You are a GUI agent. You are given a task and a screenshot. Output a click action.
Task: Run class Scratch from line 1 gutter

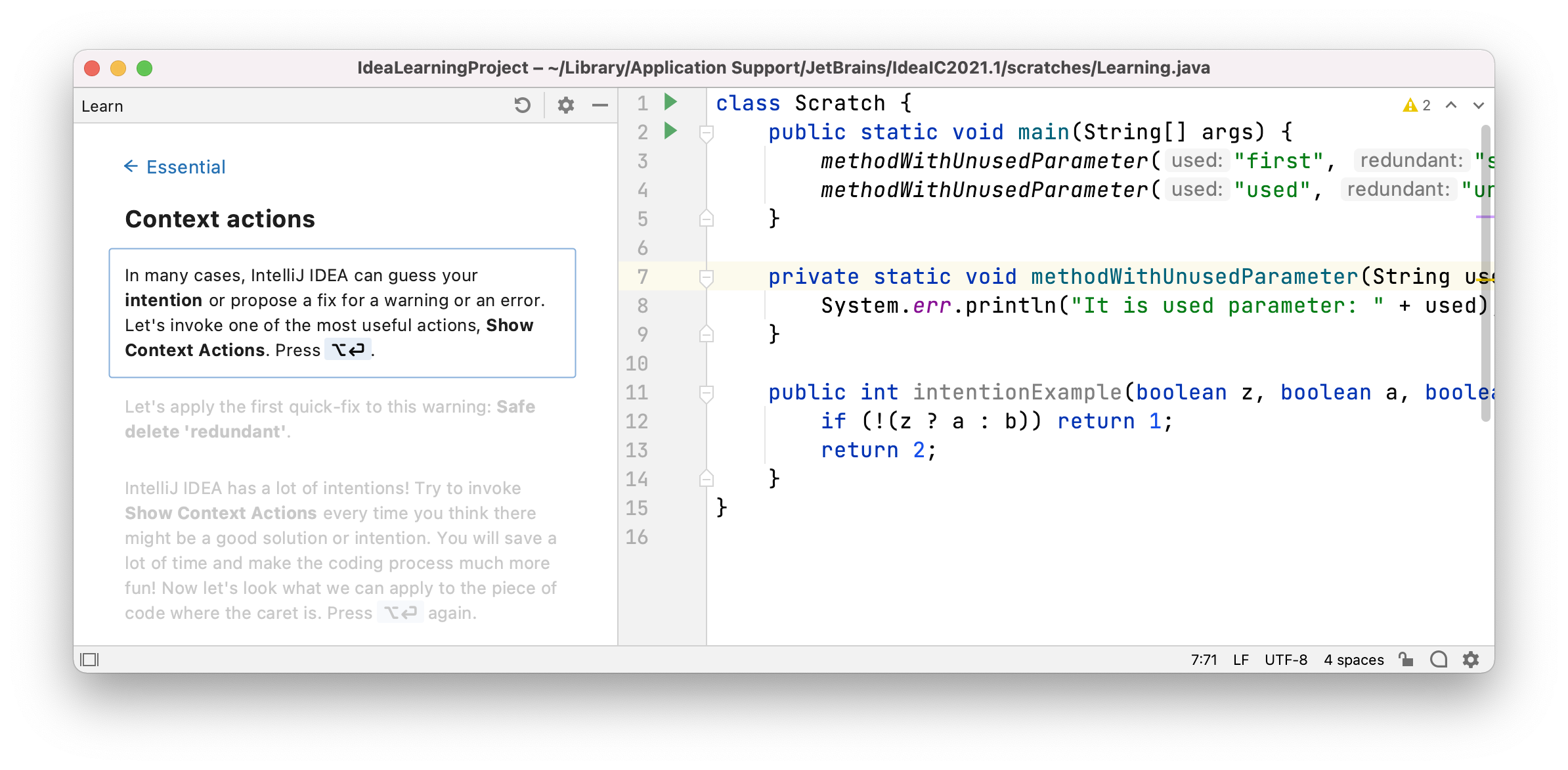(x=670, y=102)
